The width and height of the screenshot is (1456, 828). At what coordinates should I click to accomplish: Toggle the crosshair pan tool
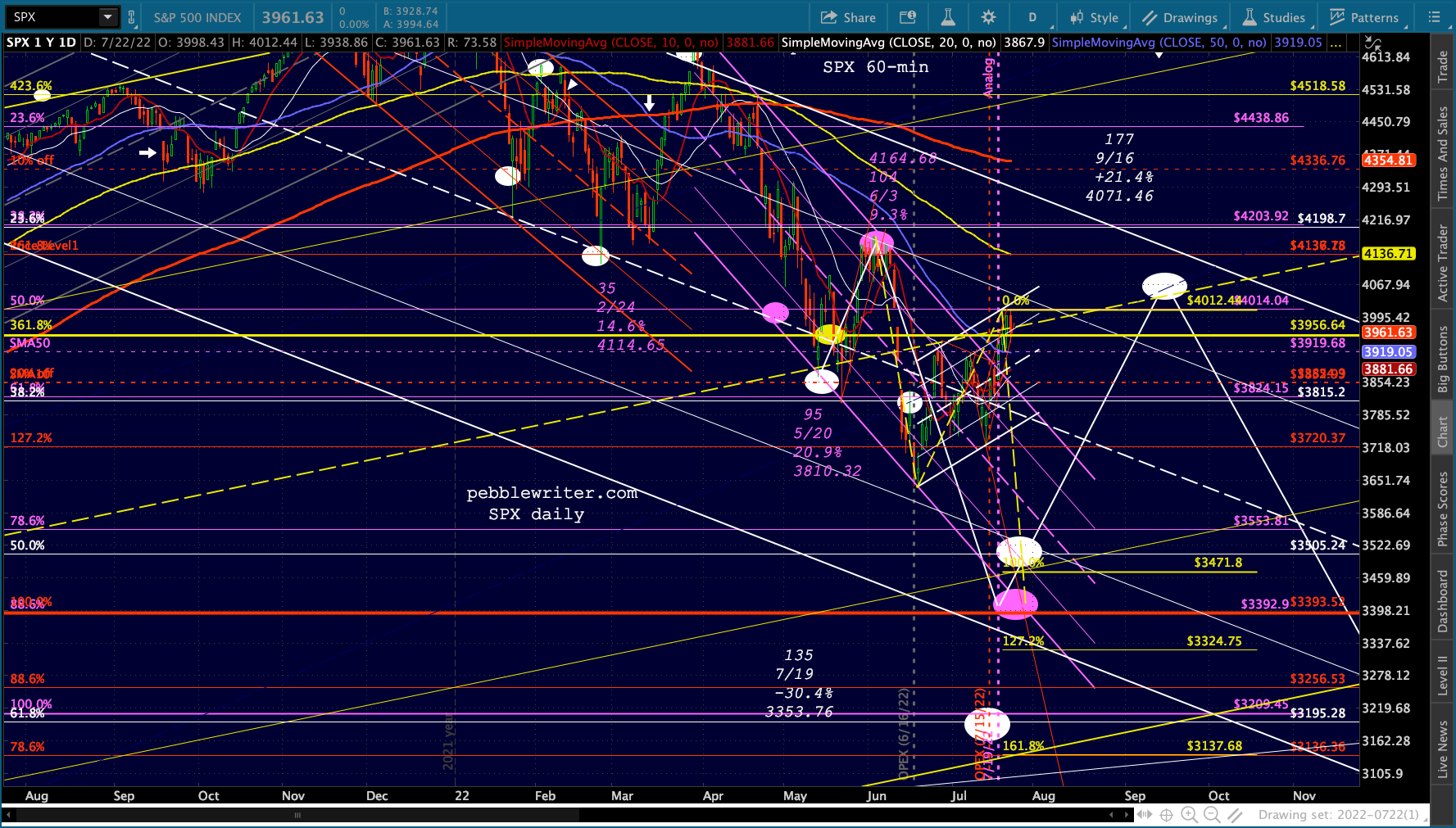pyautogui.click(x=1166, y=815)
